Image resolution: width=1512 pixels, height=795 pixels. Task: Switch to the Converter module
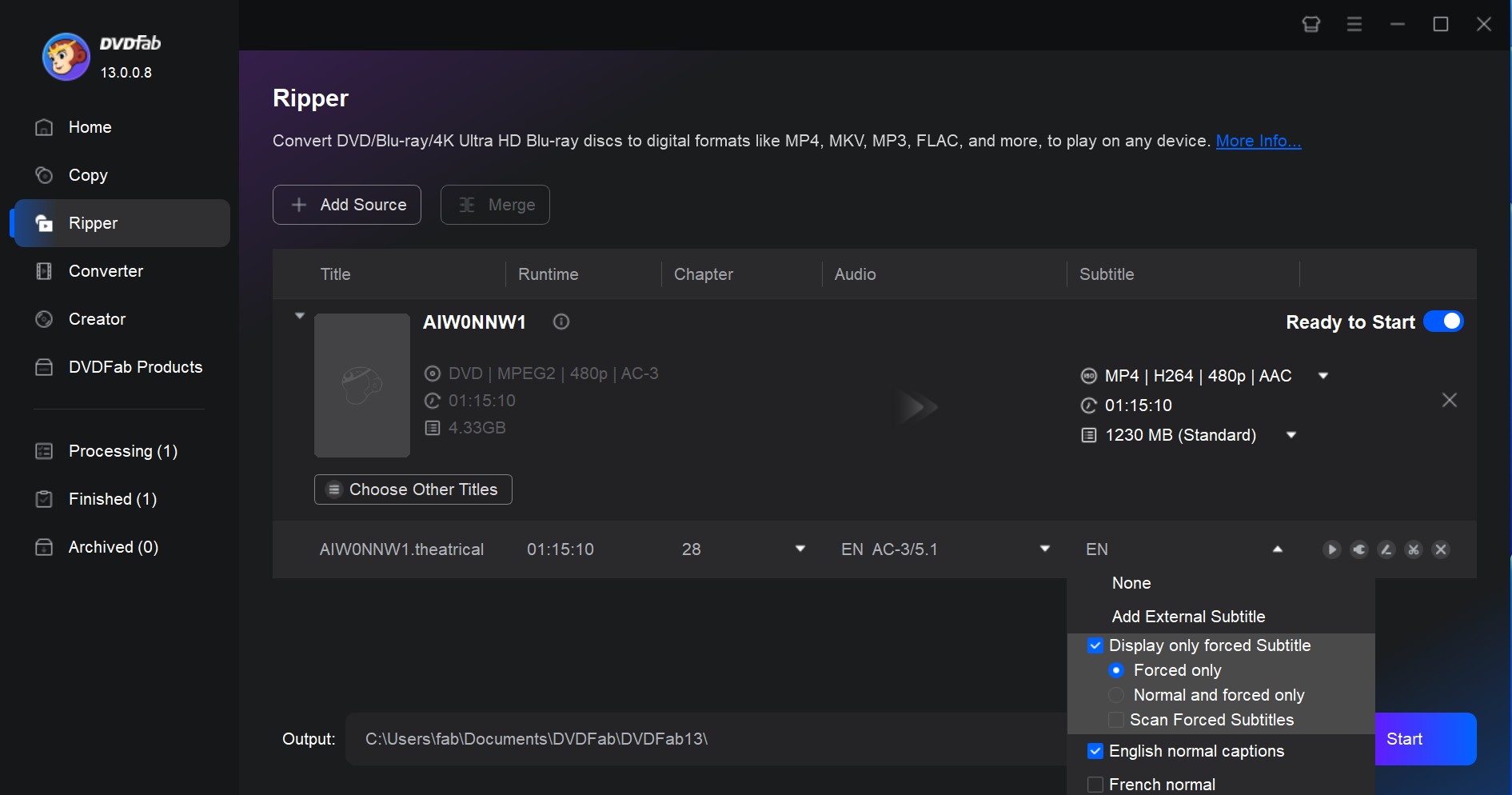106,271
